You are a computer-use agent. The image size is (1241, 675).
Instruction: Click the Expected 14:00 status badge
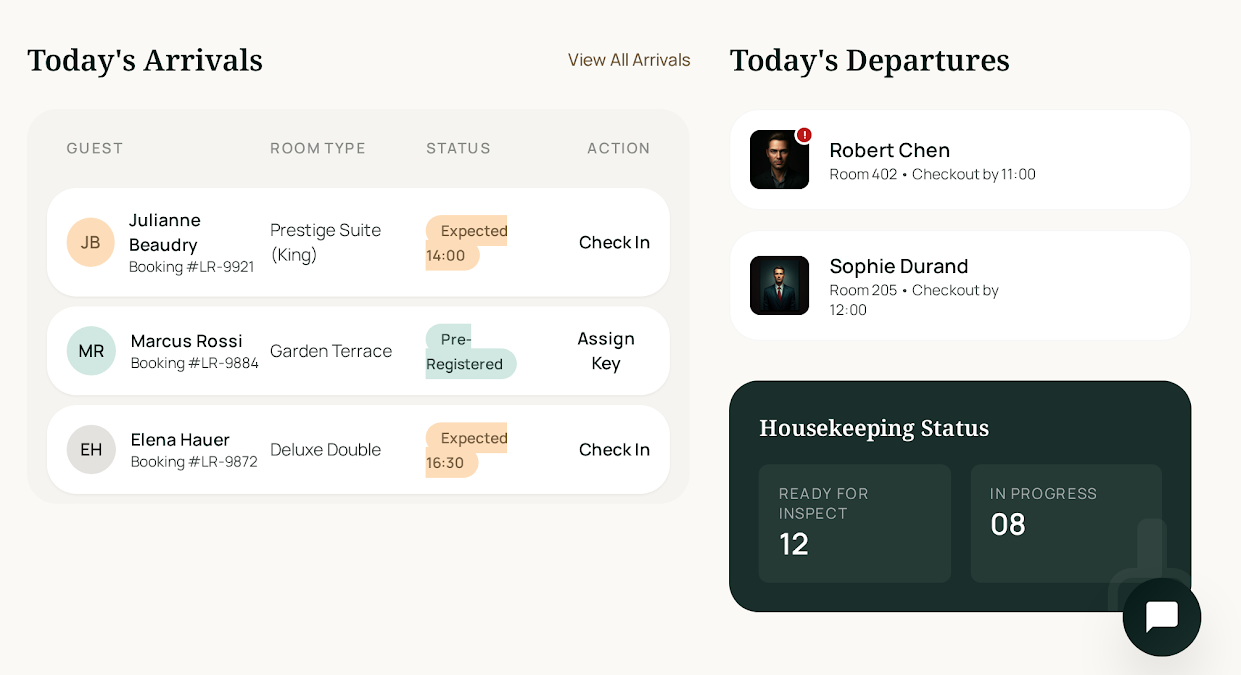[x=466, y=243]
